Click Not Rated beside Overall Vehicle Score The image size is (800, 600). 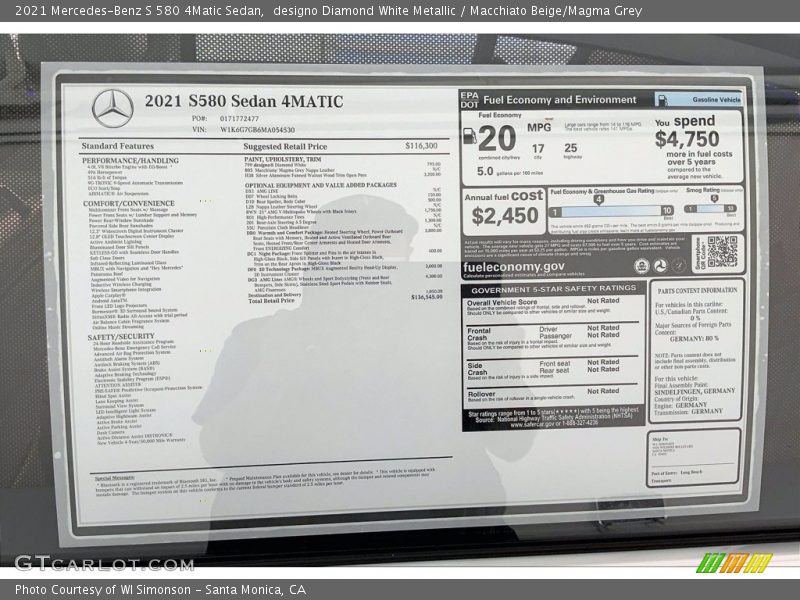(603, 301)
